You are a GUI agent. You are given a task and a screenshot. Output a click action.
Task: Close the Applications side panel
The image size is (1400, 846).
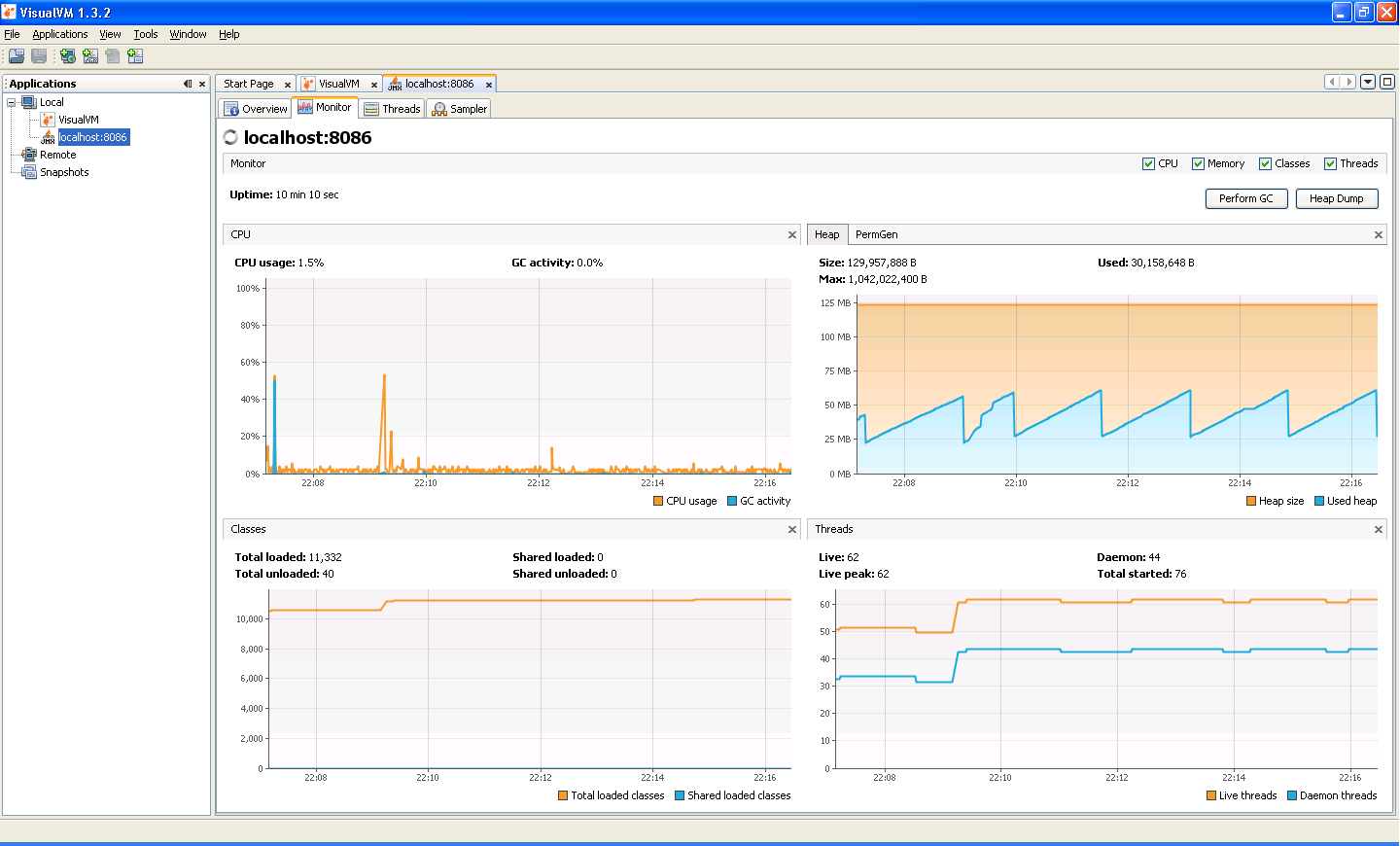point(202,84)
